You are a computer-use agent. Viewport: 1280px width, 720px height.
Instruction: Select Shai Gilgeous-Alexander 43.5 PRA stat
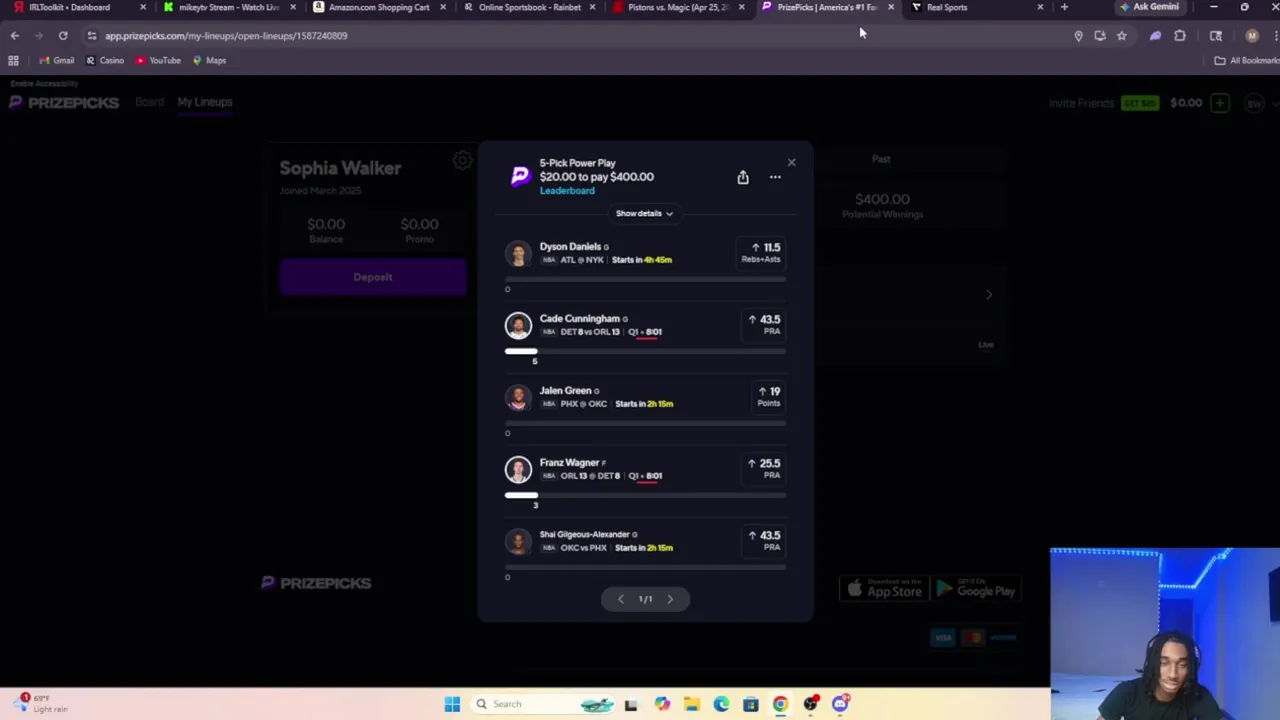pos(764,541)
